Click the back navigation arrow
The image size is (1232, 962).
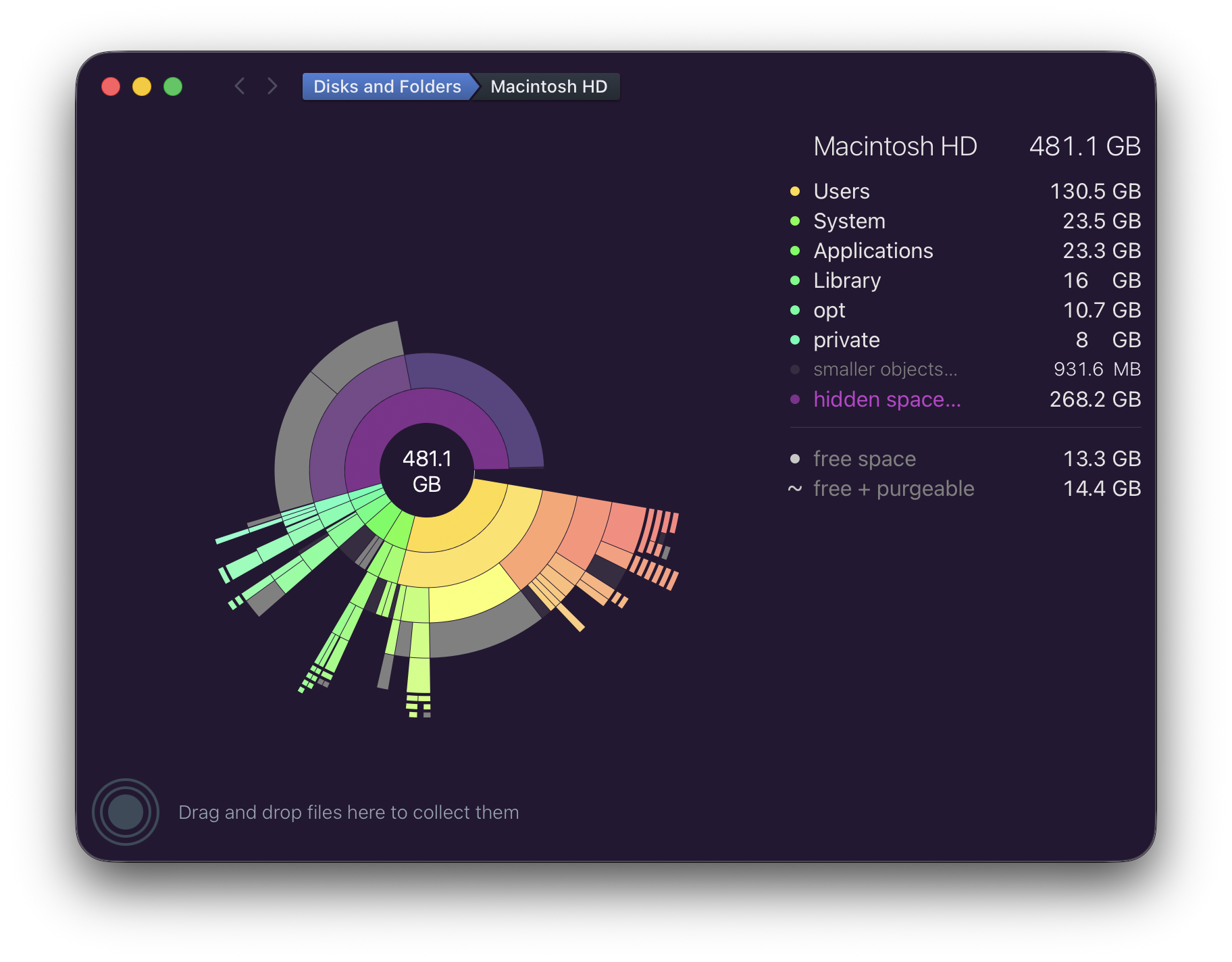point(240,86)
